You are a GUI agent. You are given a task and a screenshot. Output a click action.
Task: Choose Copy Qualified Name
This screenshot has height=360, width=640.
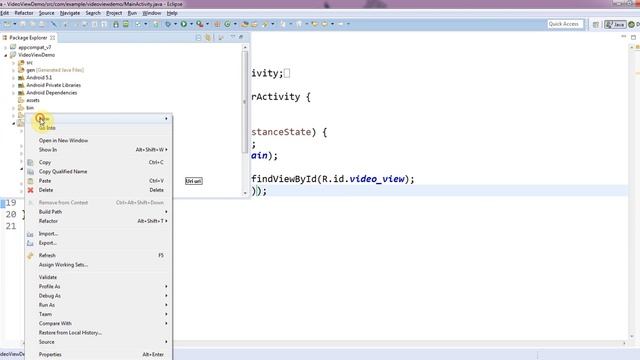98,172
